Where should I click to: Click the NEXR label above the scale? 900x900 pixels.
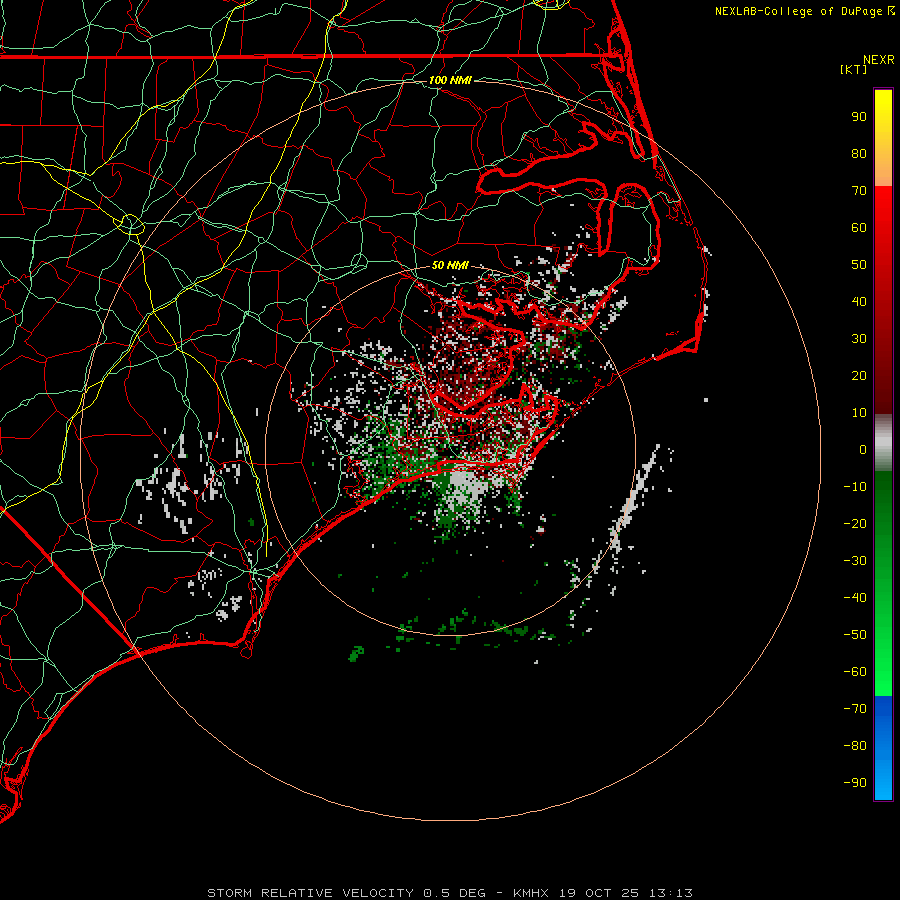click(x=879, y=60)
